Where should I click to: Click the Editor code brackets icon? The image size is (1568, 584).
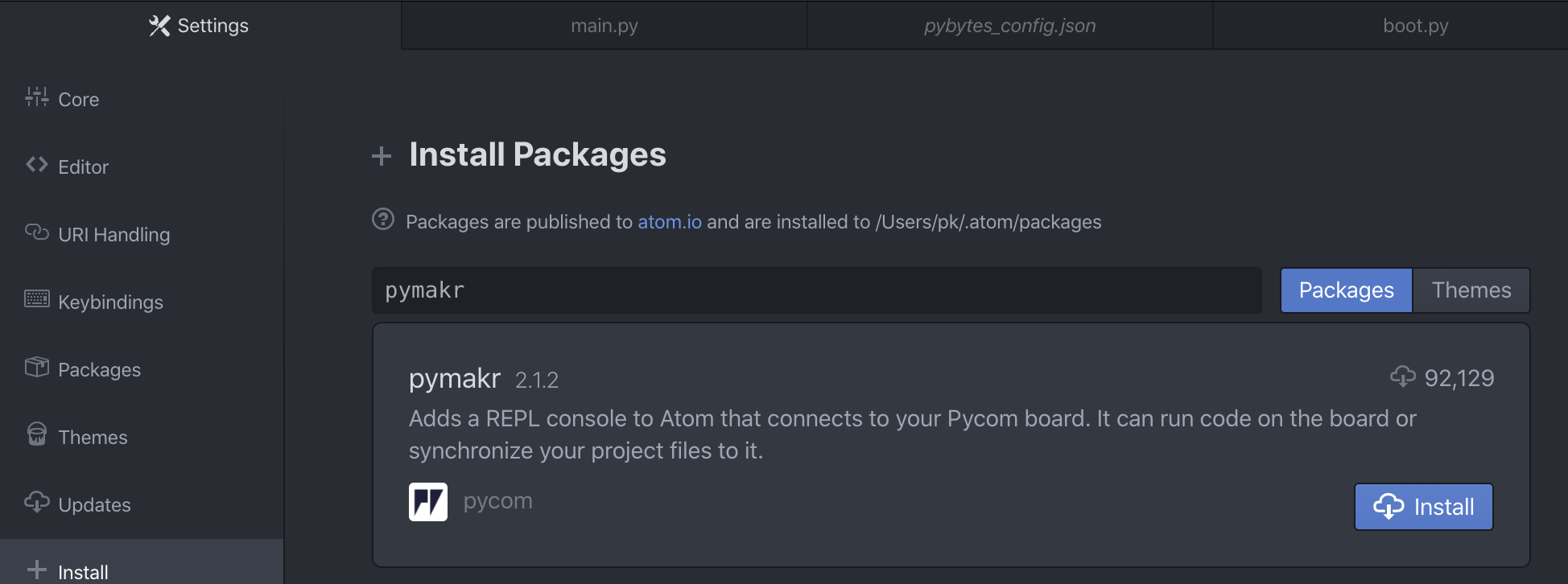tap(36, 165)
